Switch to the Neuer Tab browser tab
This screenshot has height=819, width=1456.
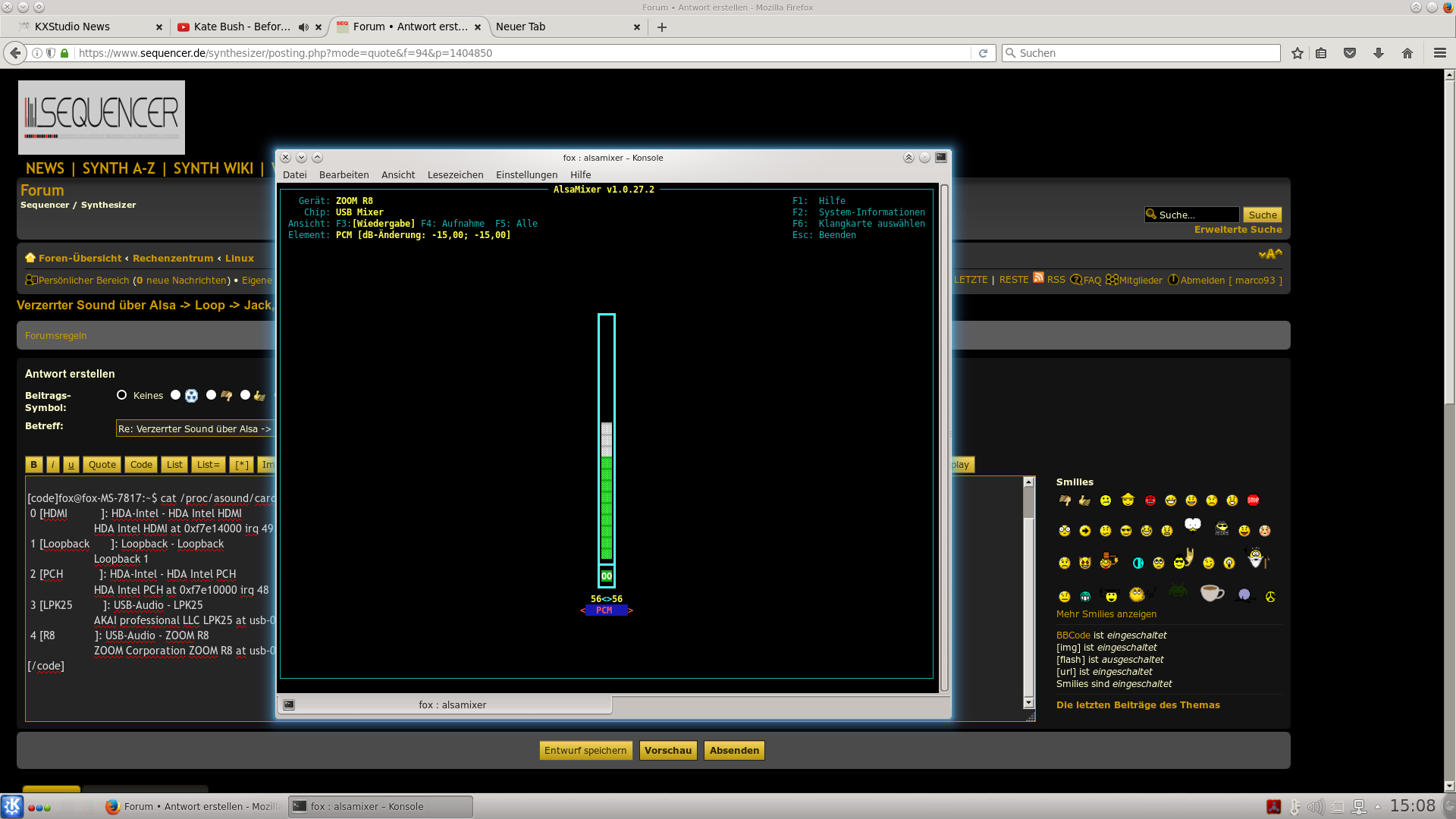(566, 27)
